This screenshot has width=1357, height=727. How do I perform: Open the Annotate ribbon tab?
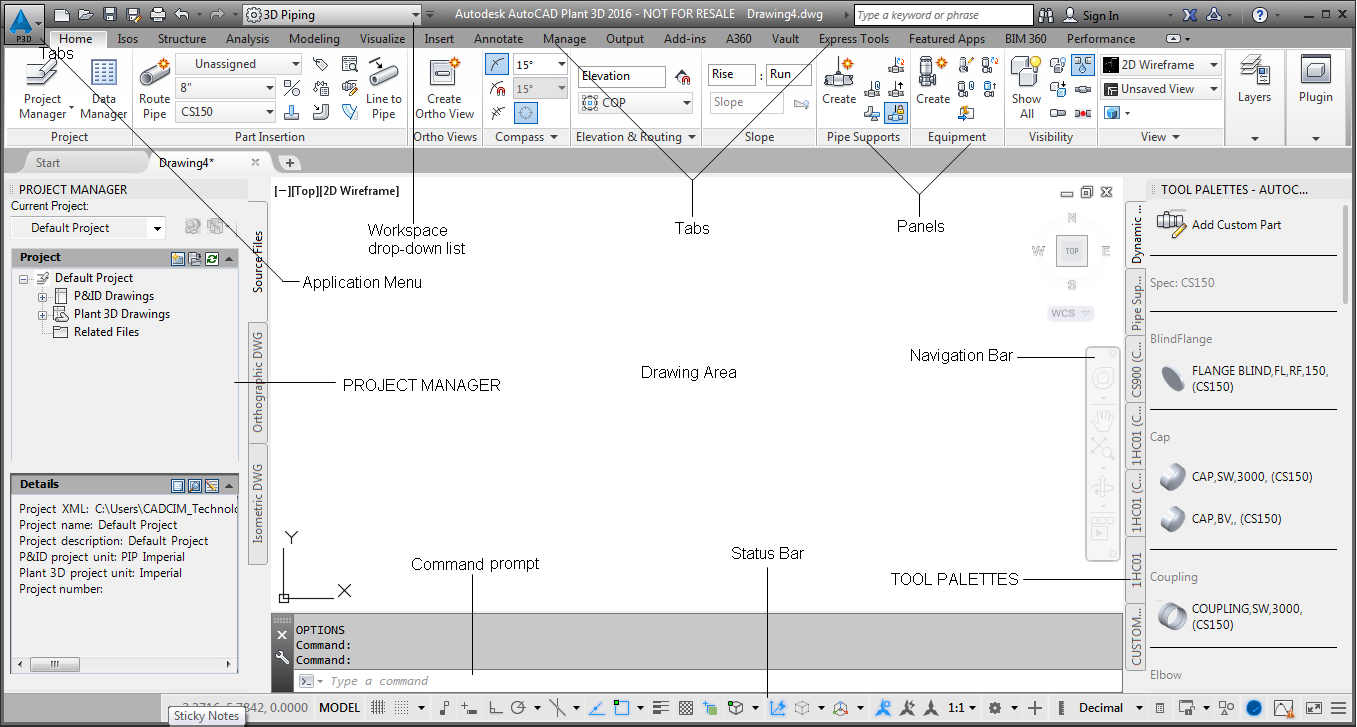tap(498, 39)
